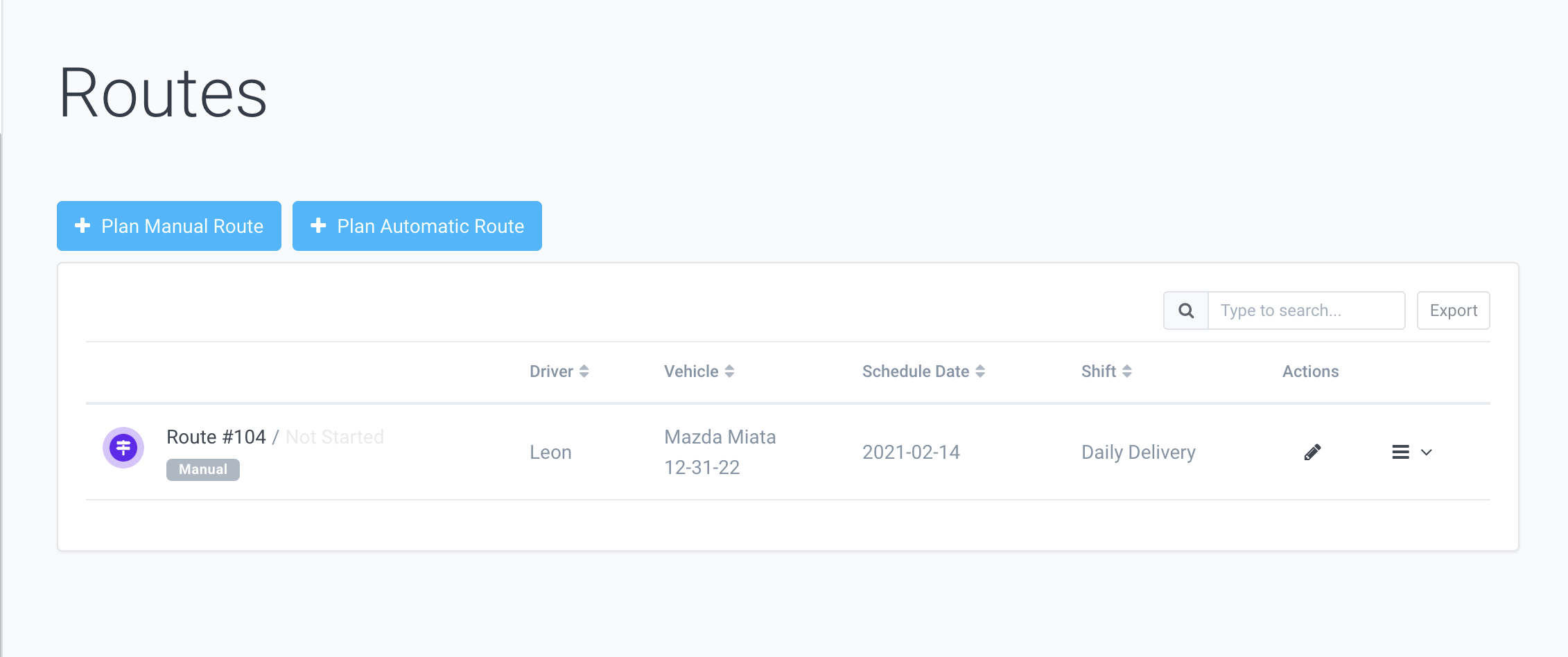Open the actions menu for Route #104
This screenshot has width=1568, height=657.
[x=1411, y=453]
